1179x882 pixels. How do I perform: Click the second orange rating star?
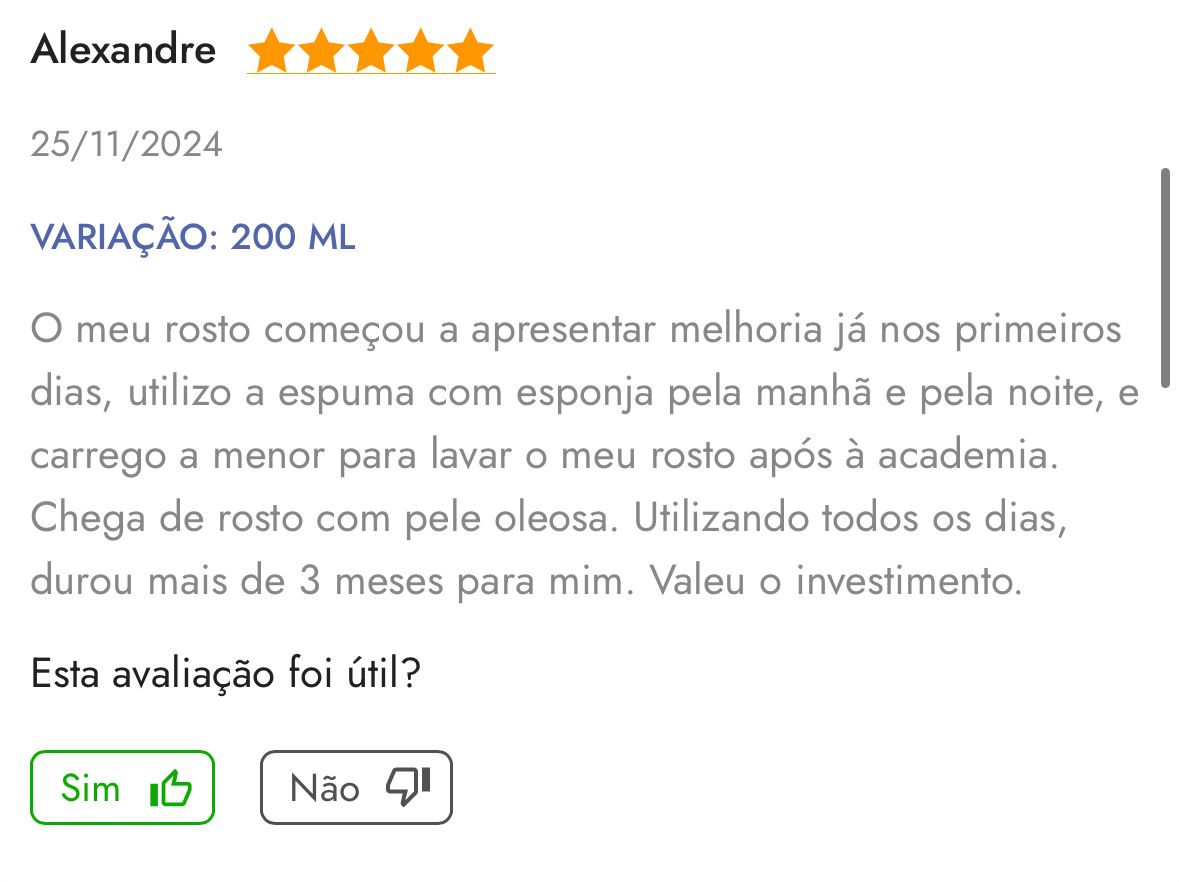320,52
